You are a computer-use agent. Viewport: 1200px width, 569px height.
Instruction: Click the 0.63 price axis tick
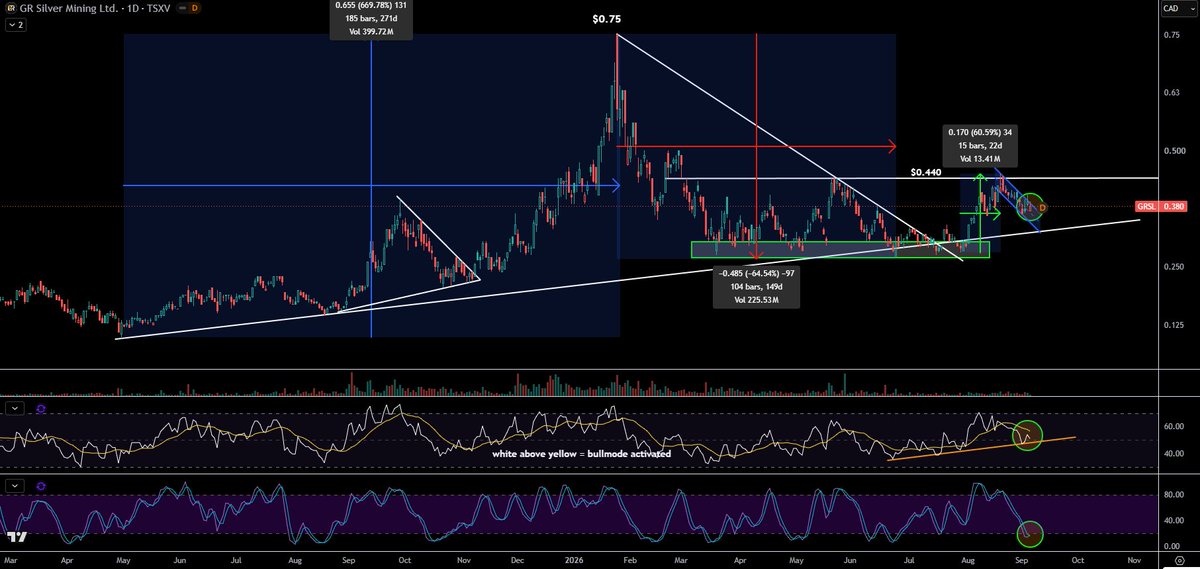pyautogui.click(x=1170, y=93)
